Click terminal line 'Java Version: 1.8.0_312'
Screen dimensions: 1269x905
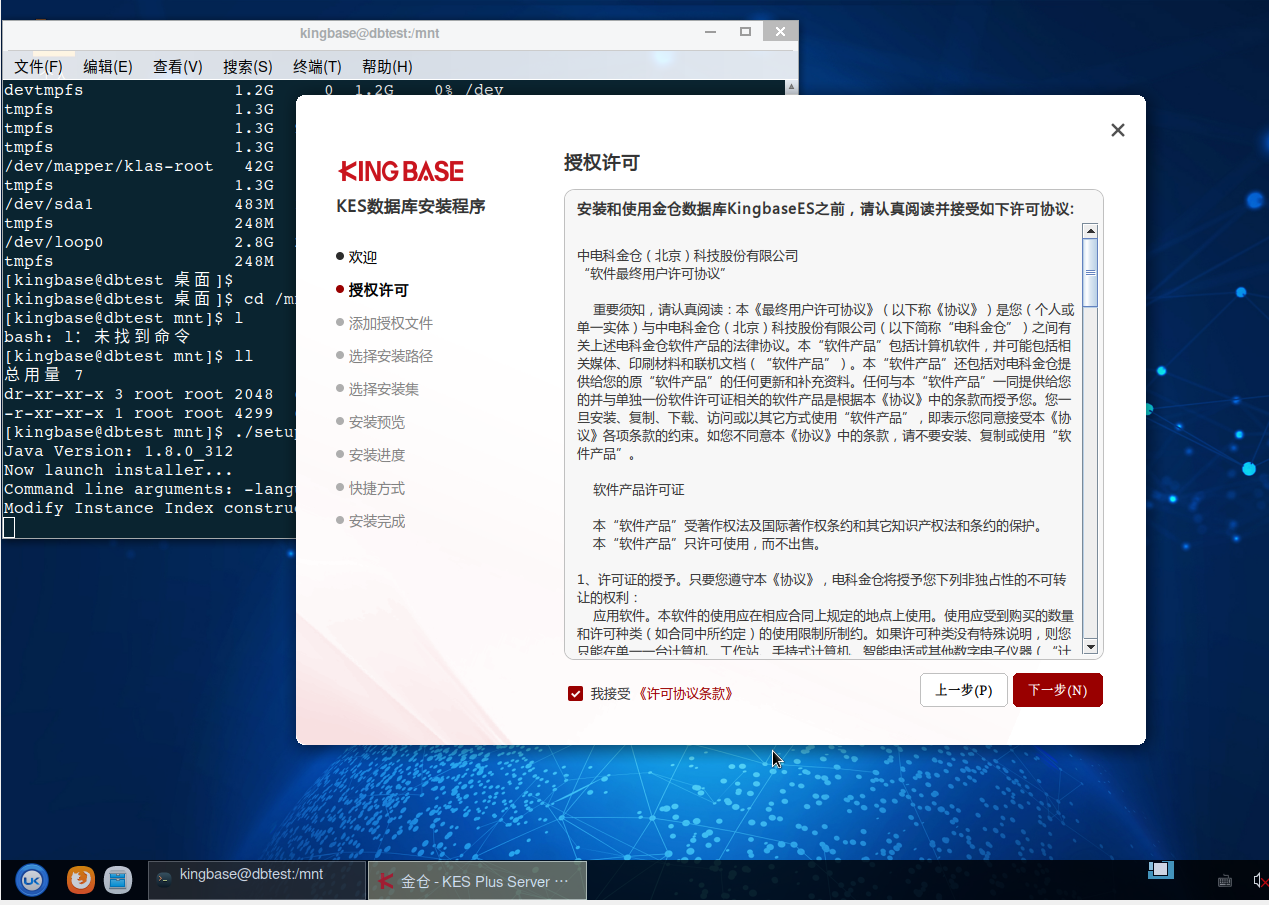coord(118,451)
